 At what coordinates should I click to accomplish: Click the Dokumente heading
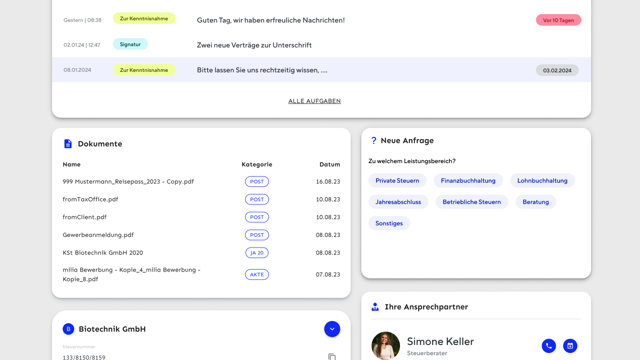tap(100, 144)
